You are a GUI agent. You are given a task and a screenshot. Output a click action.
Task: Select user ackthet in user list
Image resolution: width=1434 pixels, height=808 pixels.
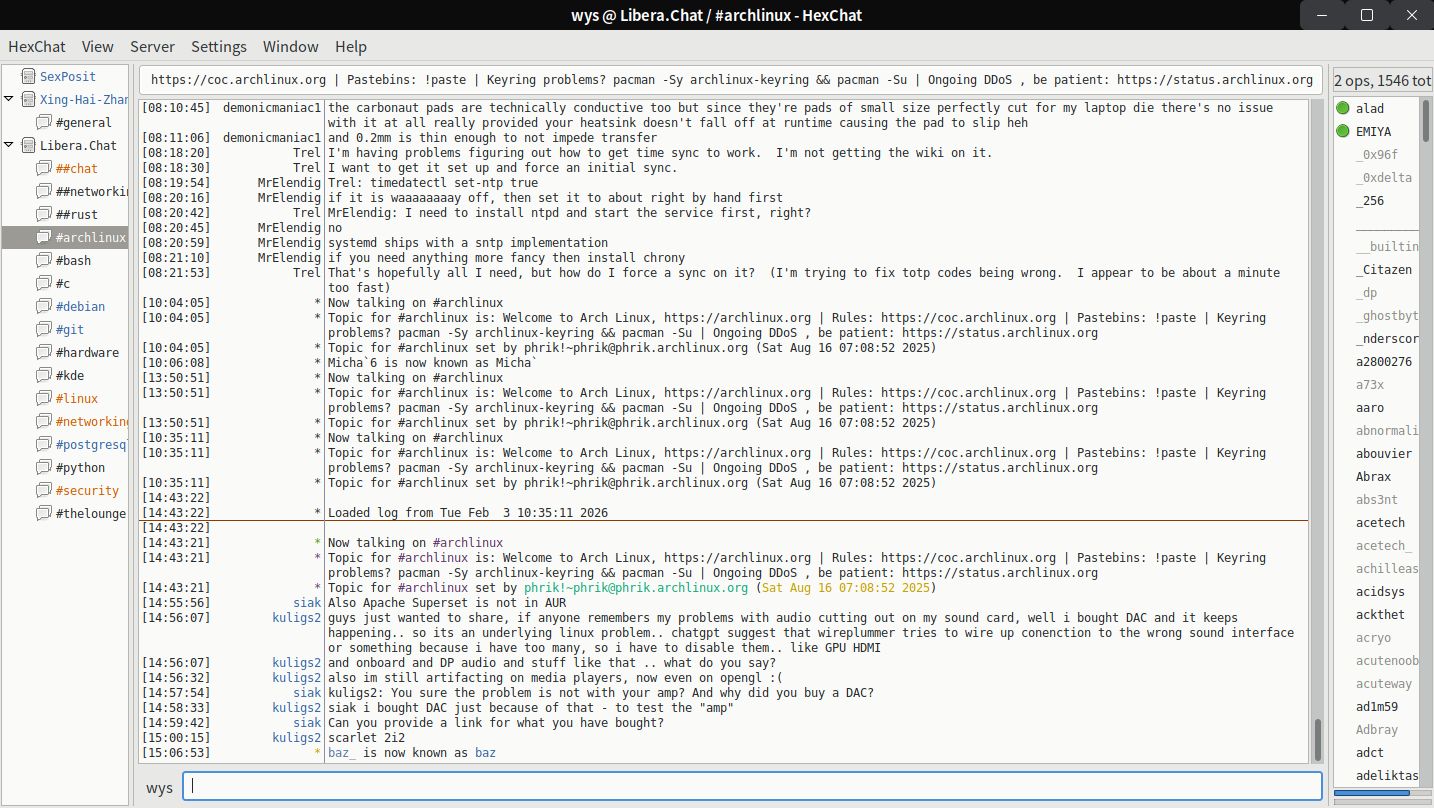[1380, 614]
